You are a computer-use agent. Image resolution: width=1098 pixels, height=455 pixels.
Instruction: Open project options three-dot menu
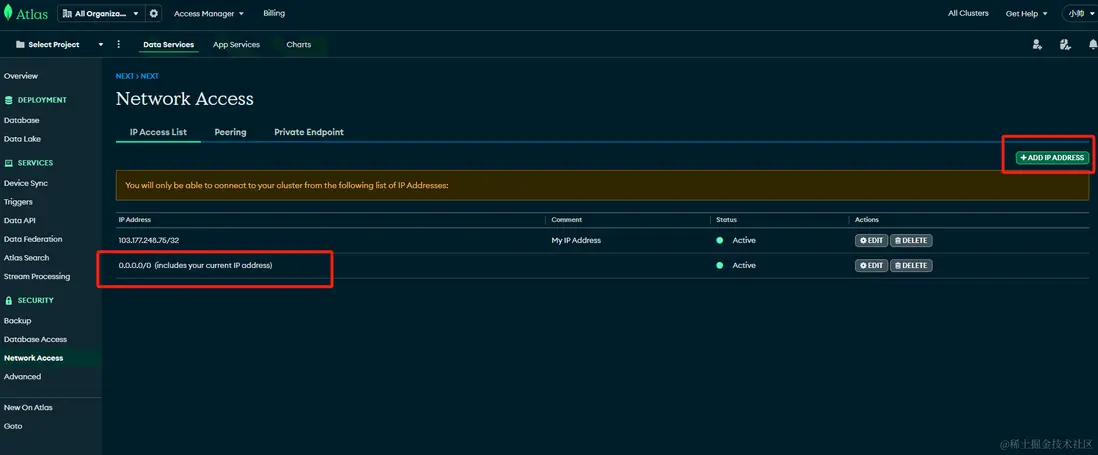(x=118, y=44)
